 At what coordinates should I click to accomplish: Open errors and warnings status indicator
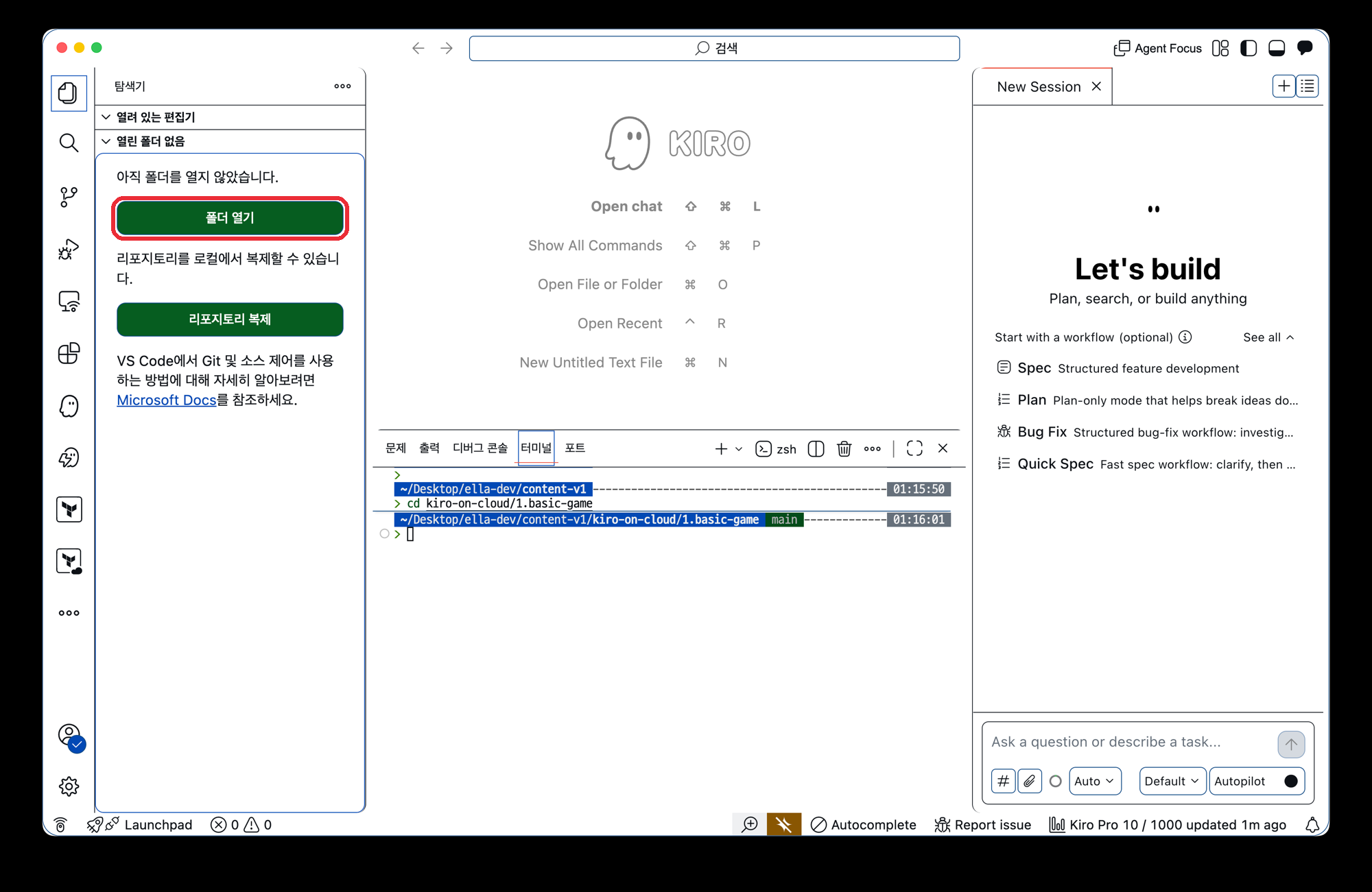coord(241,825)
